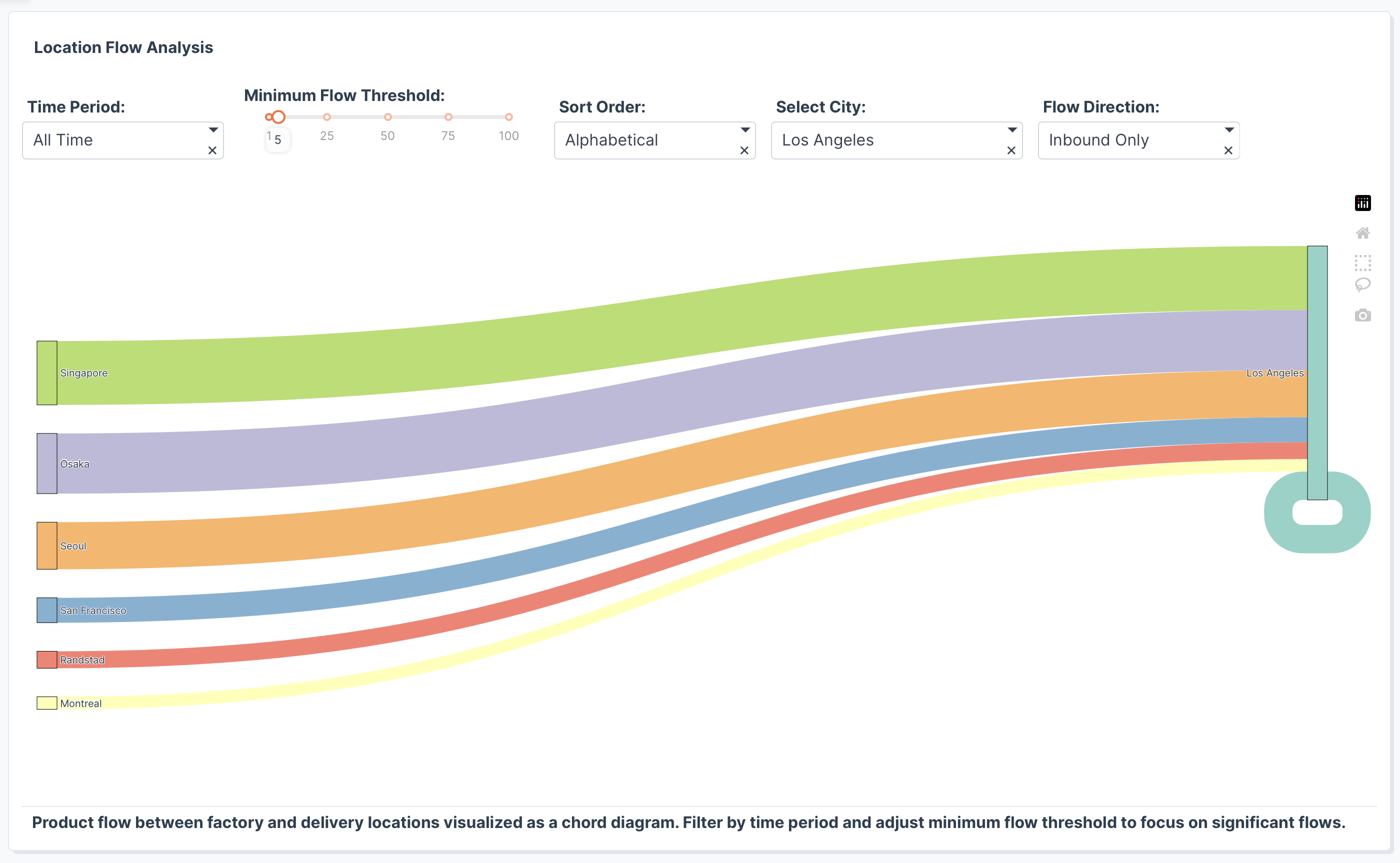Click the 25 label on the threshold slider

326,136
